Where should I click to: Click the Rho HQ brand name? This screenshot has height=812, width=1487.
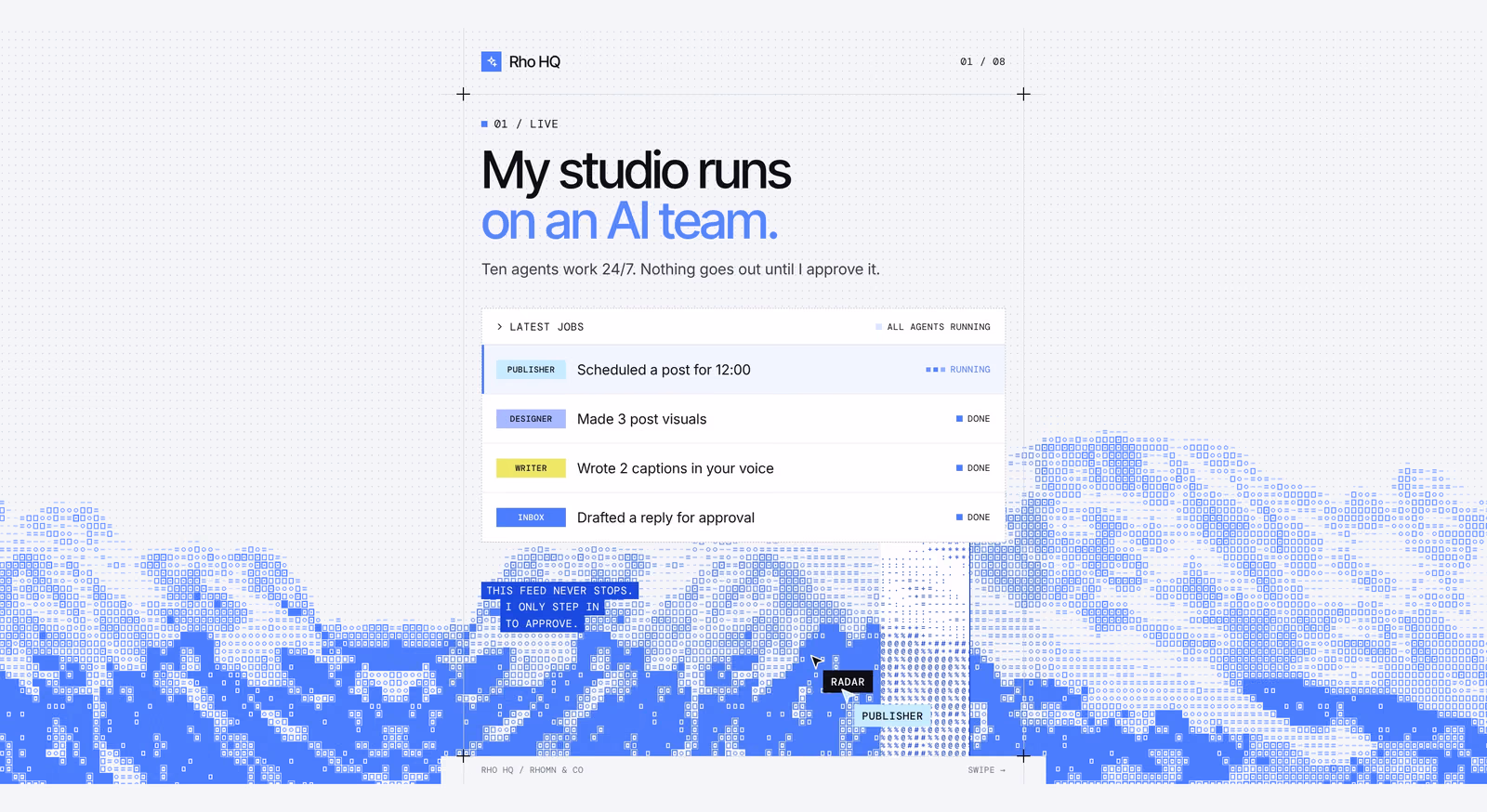[x=534, y=62]
